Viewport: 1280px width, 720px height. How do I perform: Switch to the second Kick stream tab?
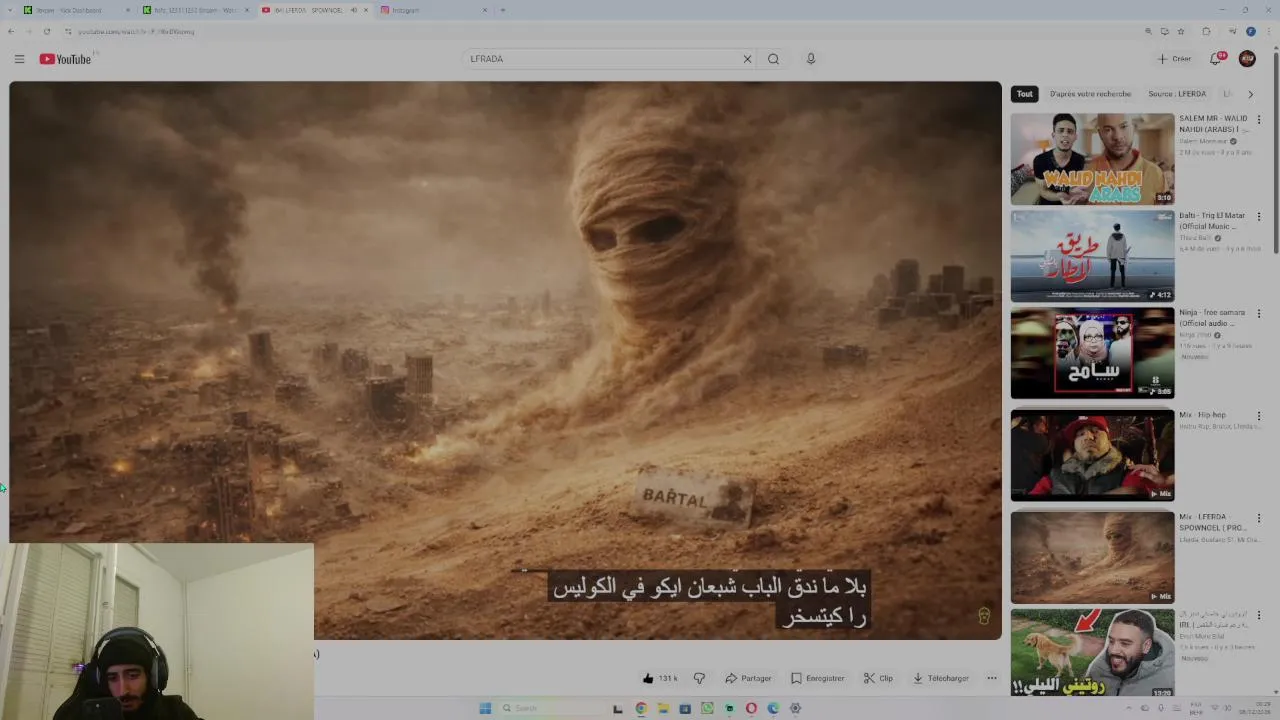[193, 10]
